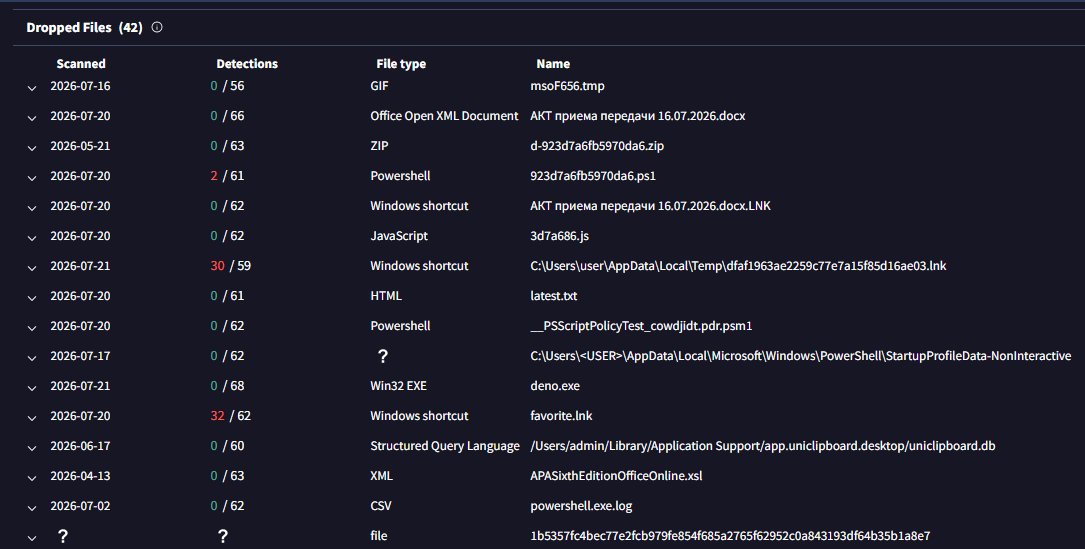The image size is (1085, 549).
Task: Expand the powershell.exe.log row
Action: [x=32, y=507]
